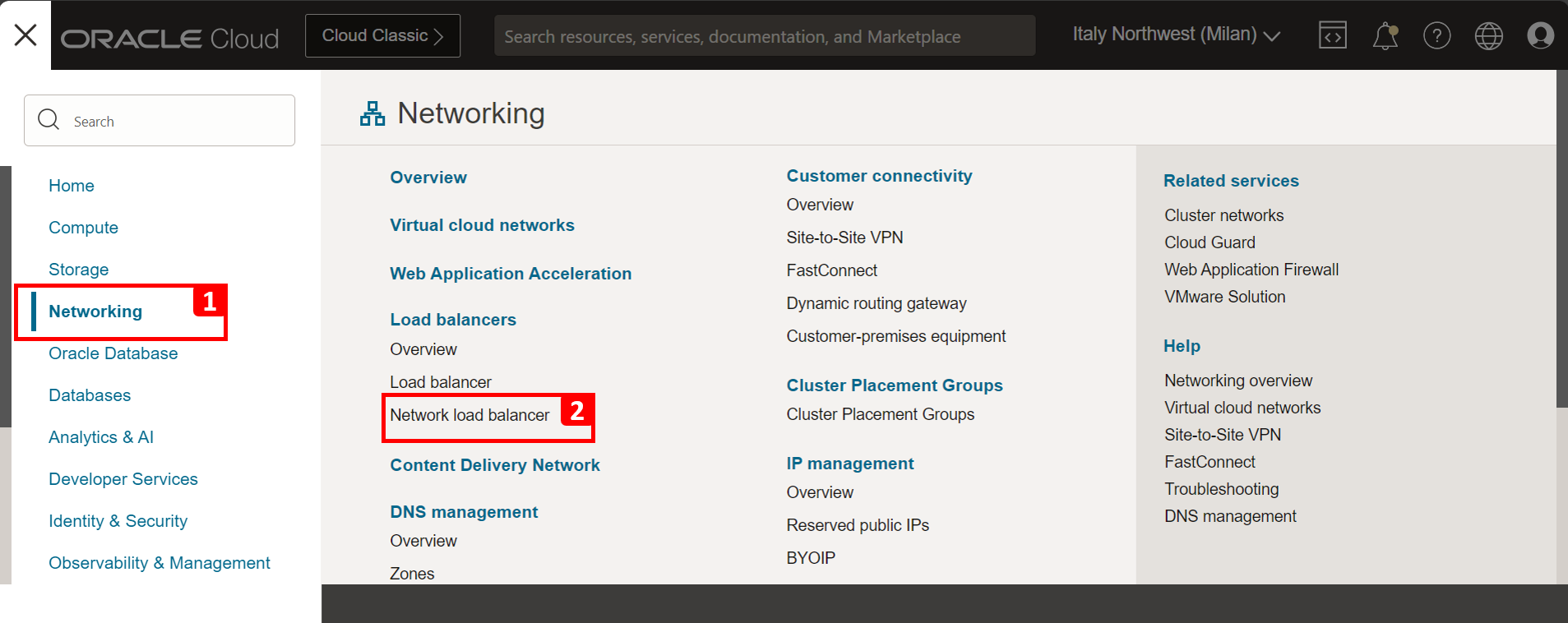This screenshot has height=623, width=1568.
Task: Open Cloud Shell developer tools icon
Action: click(1333, 35)
